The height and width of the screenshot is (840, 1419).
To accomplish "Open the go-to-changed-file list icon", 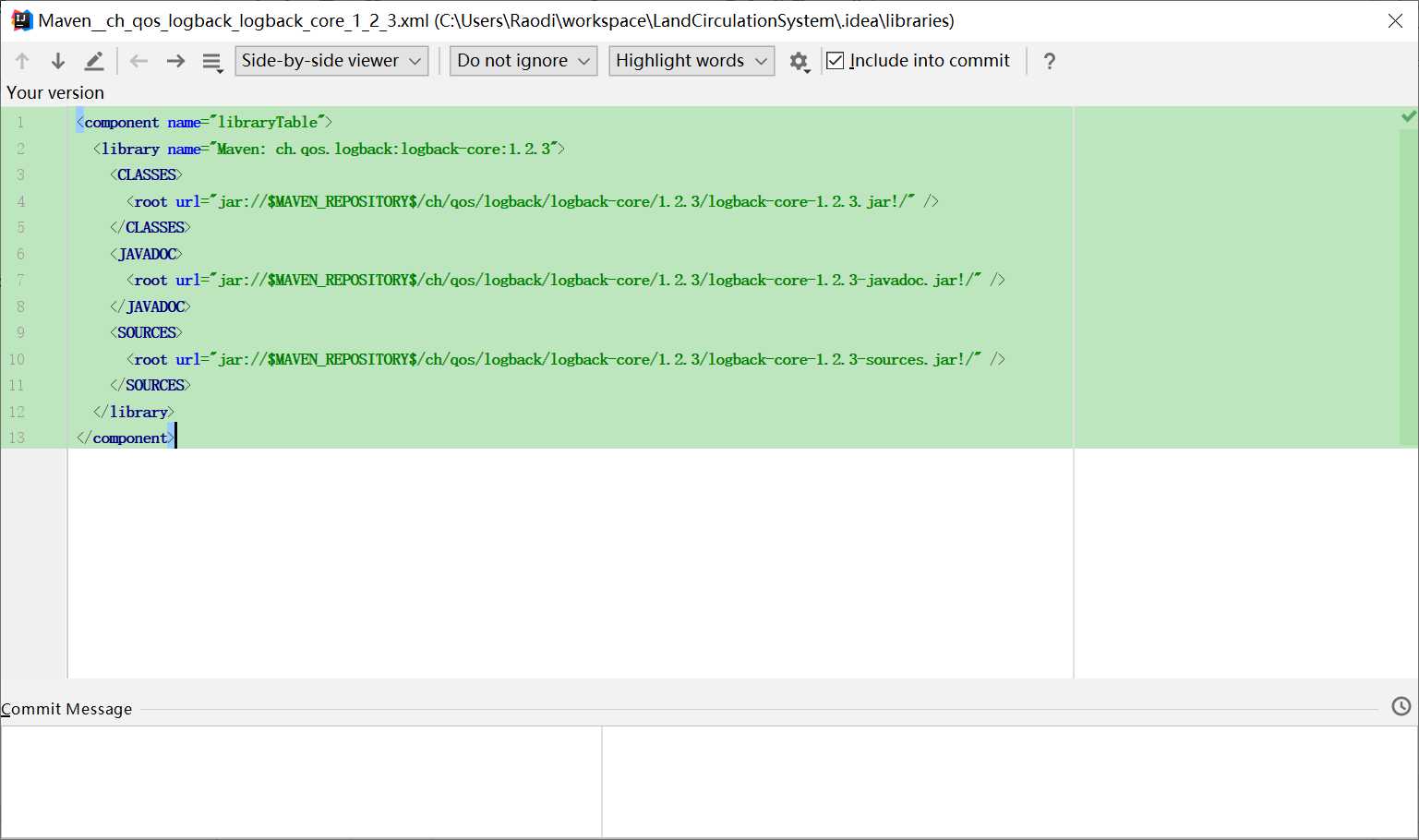I will click(212, 62).
